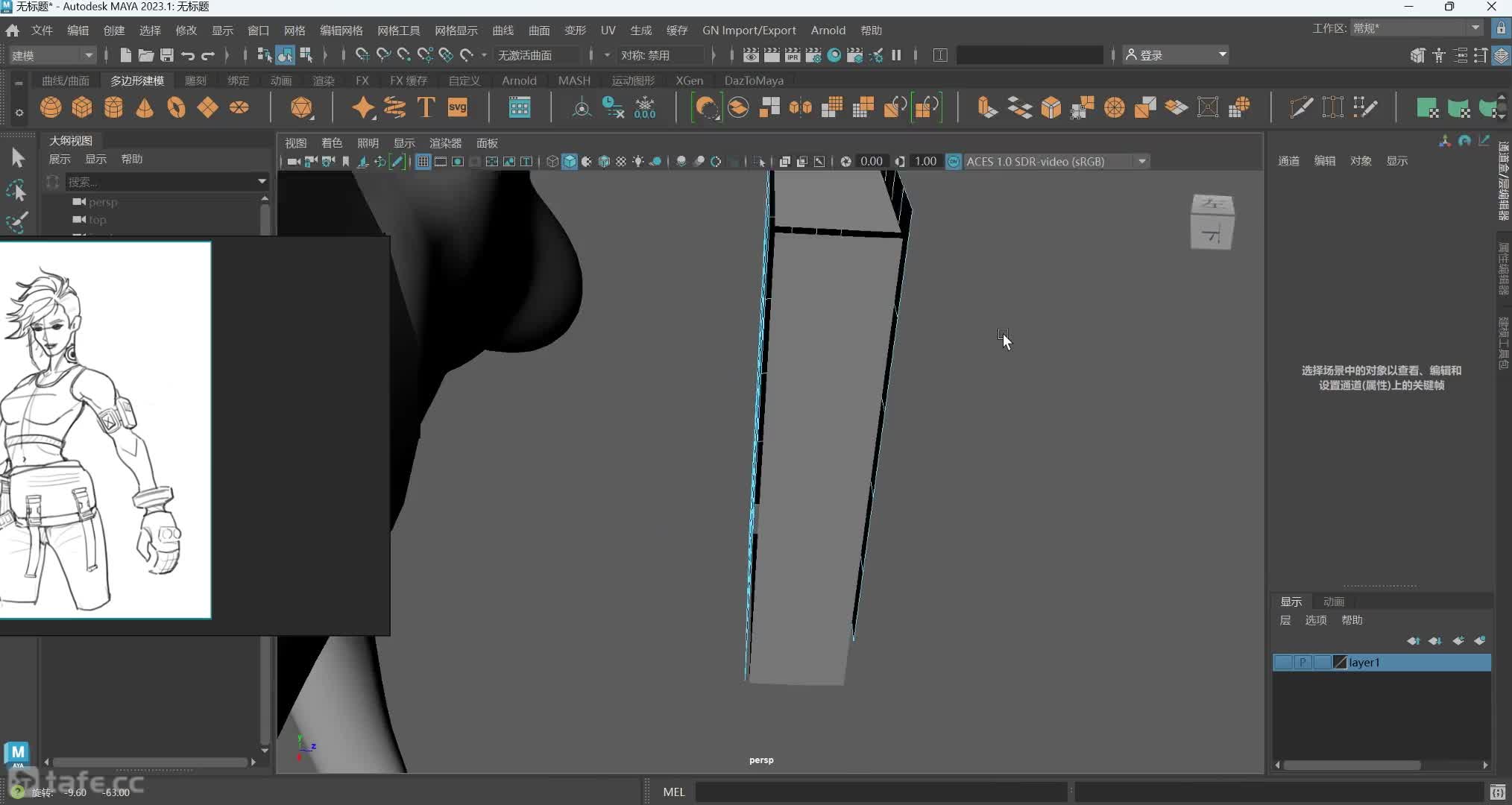This screenshot has height=805, width=1512.
Task: Click the New Scene icon
Action: [x=125, y=55]
